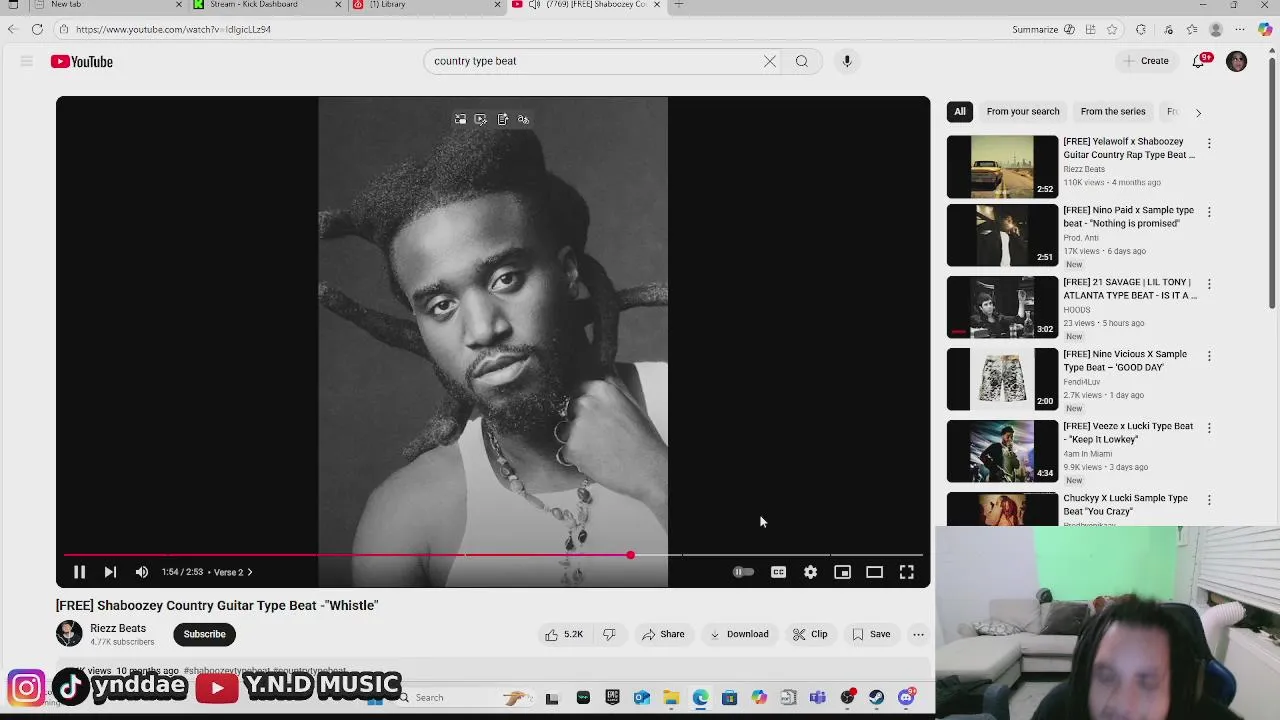The width and height of the screenshot is (1280, 720).
Task: Switch to miniplayer mode
Action: click(842, 572)
